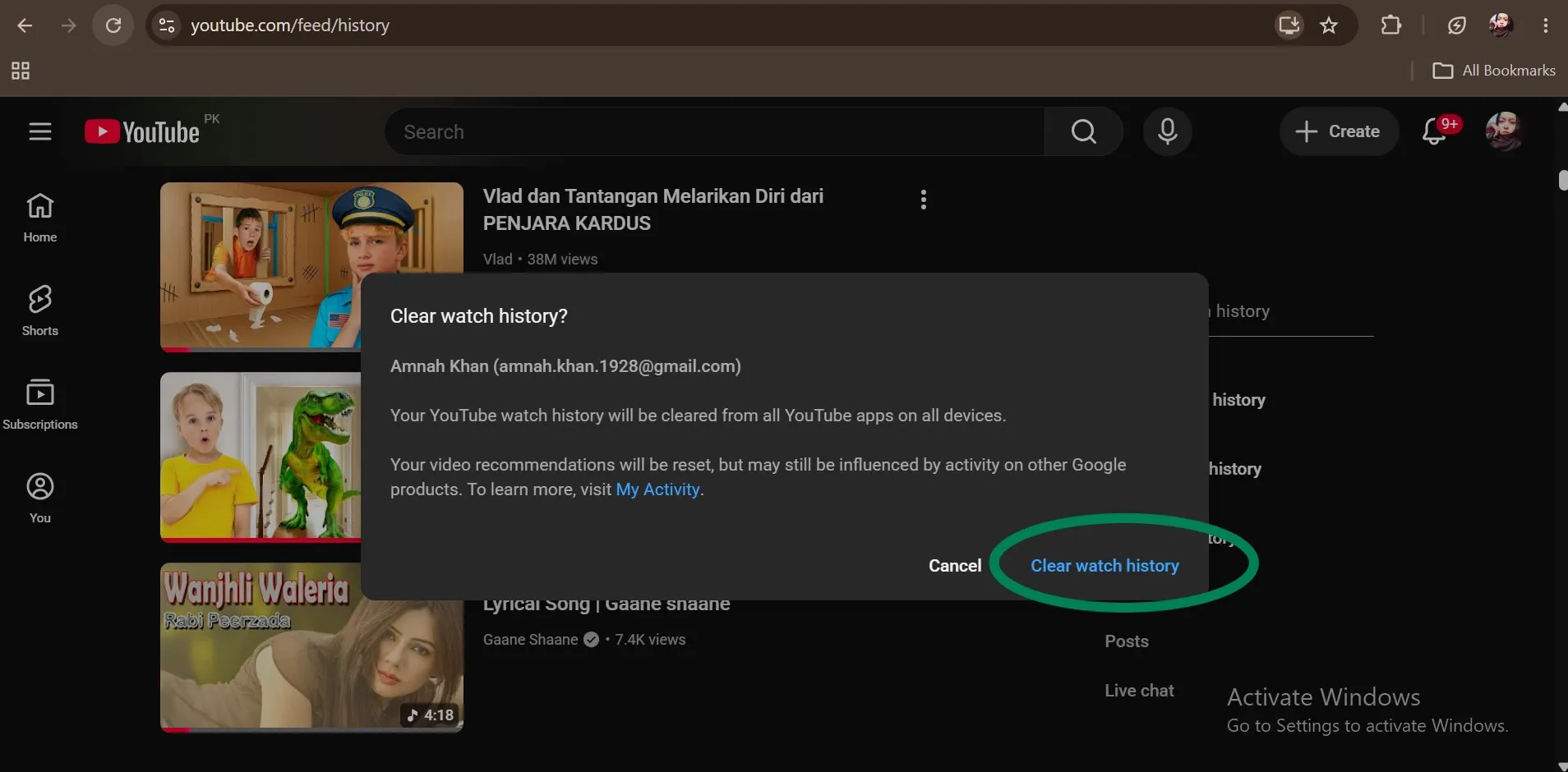Open YouTube account avatar menu

[x=1505, y=131]
